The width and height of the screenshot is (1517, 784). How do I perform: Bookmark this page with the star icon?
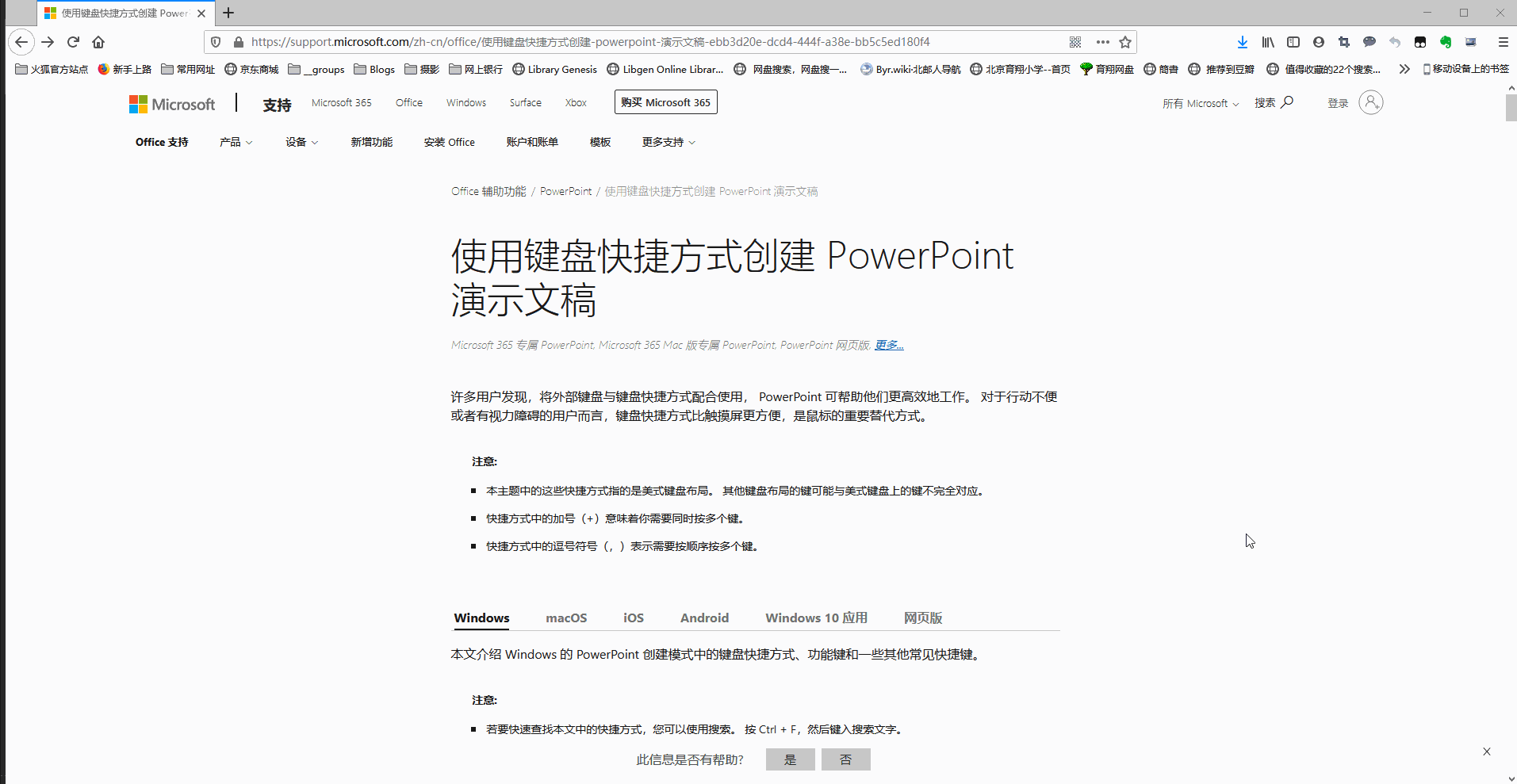(1125, 42)
